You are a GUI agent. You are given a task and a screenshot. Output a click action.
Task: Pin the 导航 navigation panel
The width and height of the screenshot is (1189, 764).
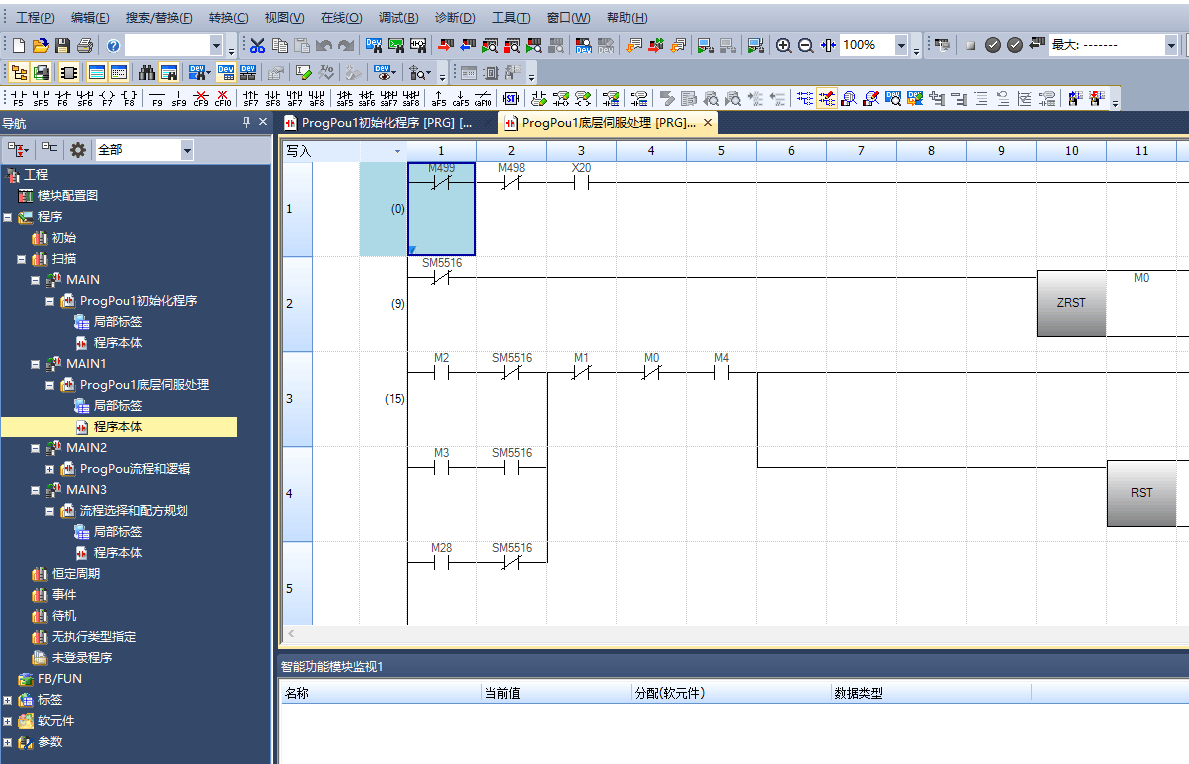[x=247, y=122]
